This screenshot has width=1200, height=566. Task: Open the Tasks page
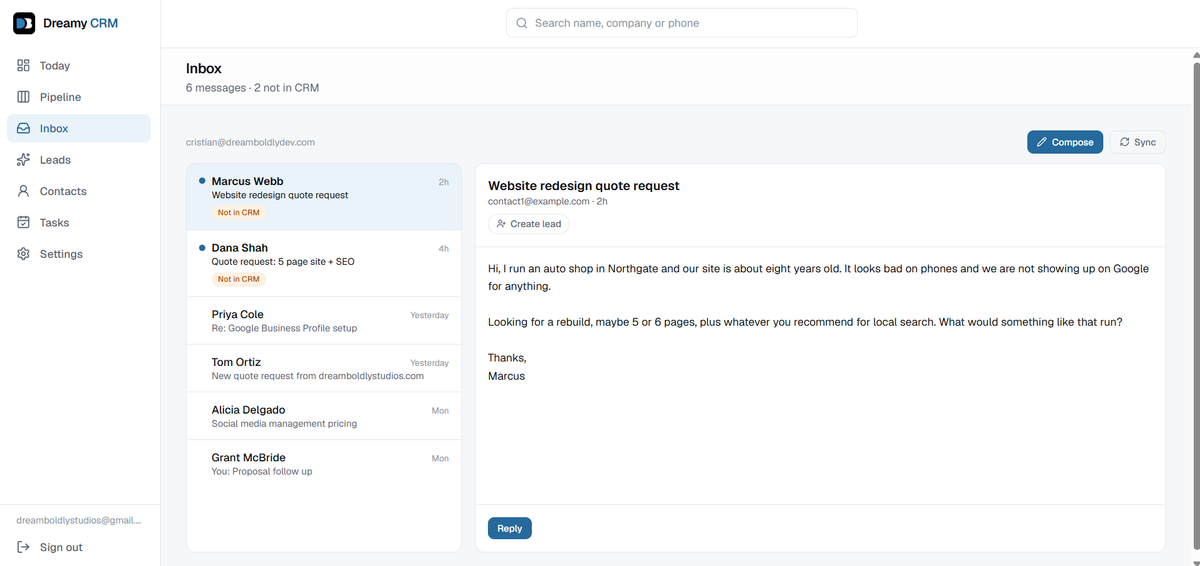[x=79, y=222]
